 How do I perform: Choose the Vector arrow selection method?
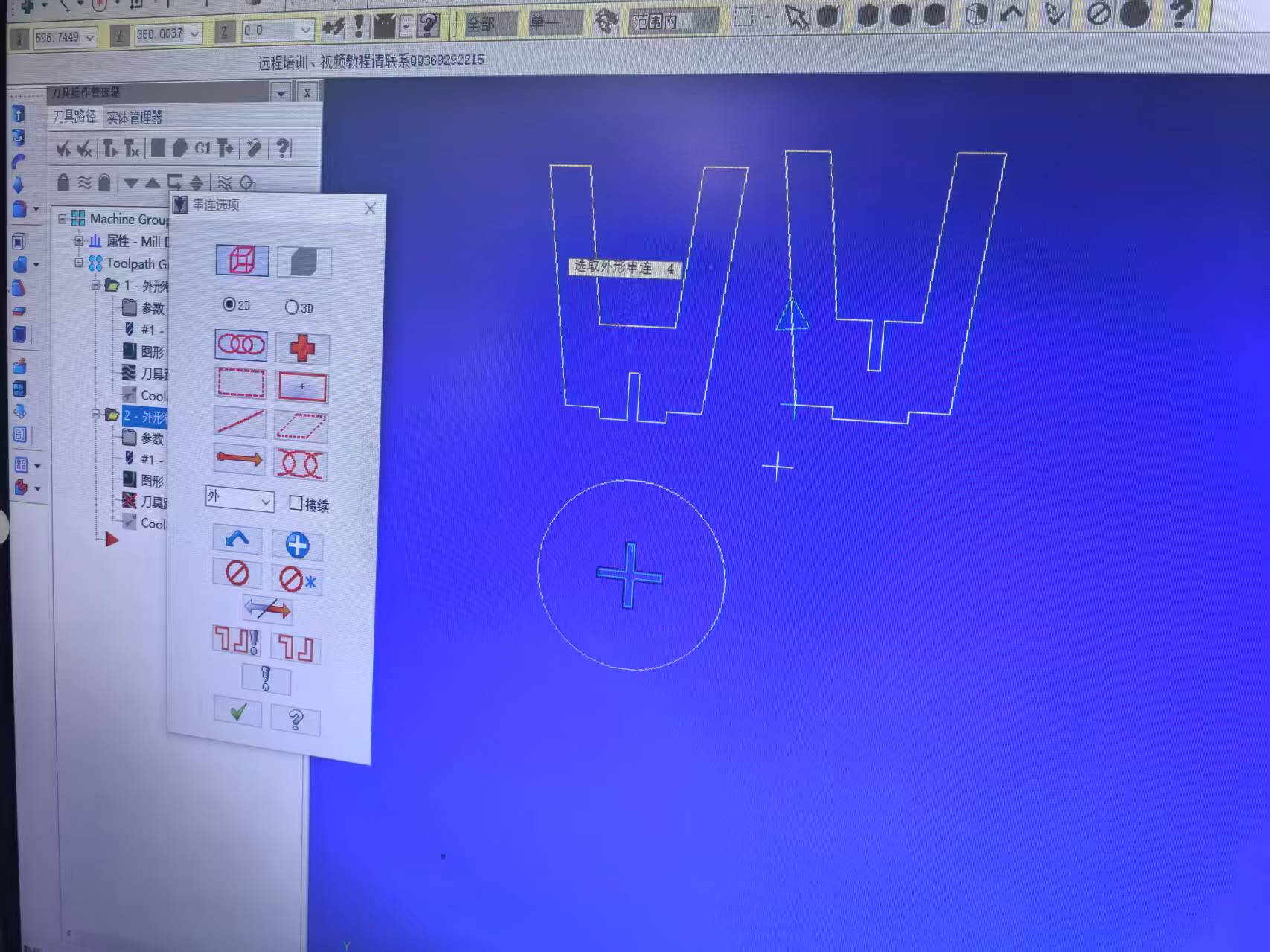point(239,459)
